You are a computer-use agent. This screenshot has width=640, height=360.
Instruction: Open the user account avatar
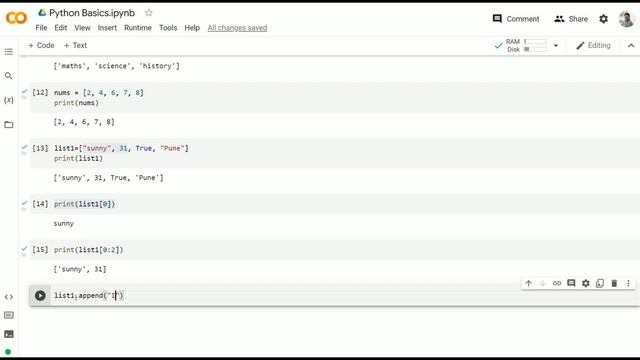(x=626, y=19)
